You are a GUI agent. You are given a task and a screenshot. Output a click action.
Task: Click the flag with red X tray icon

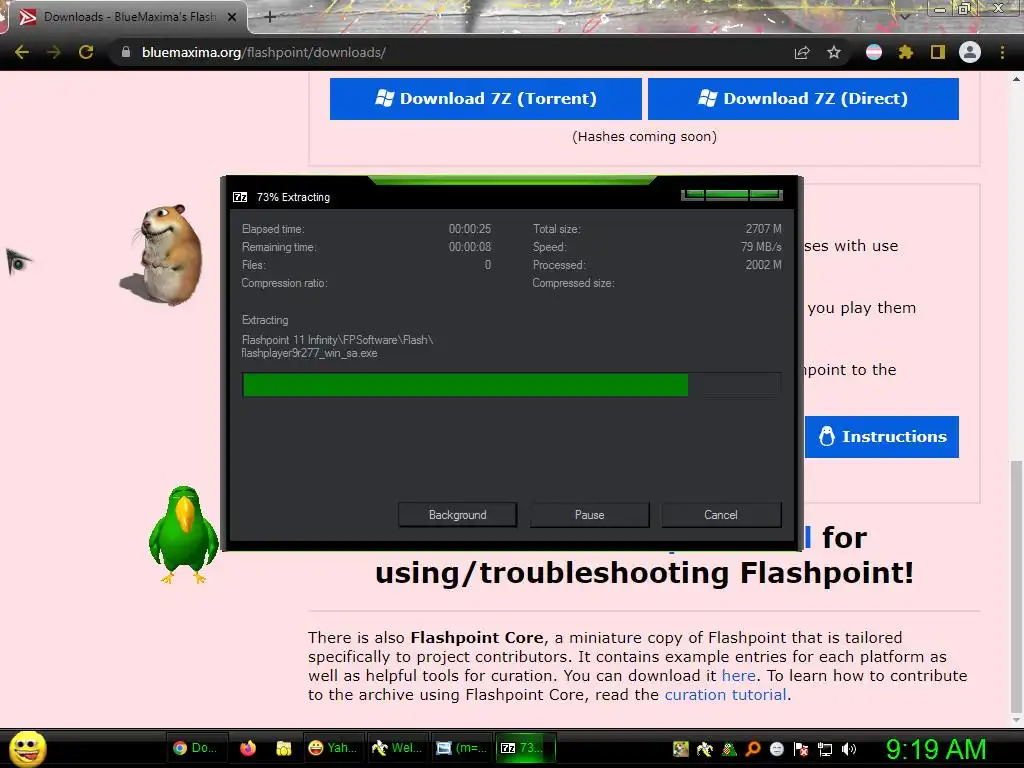pyautogui.click(x=801, y=748)
